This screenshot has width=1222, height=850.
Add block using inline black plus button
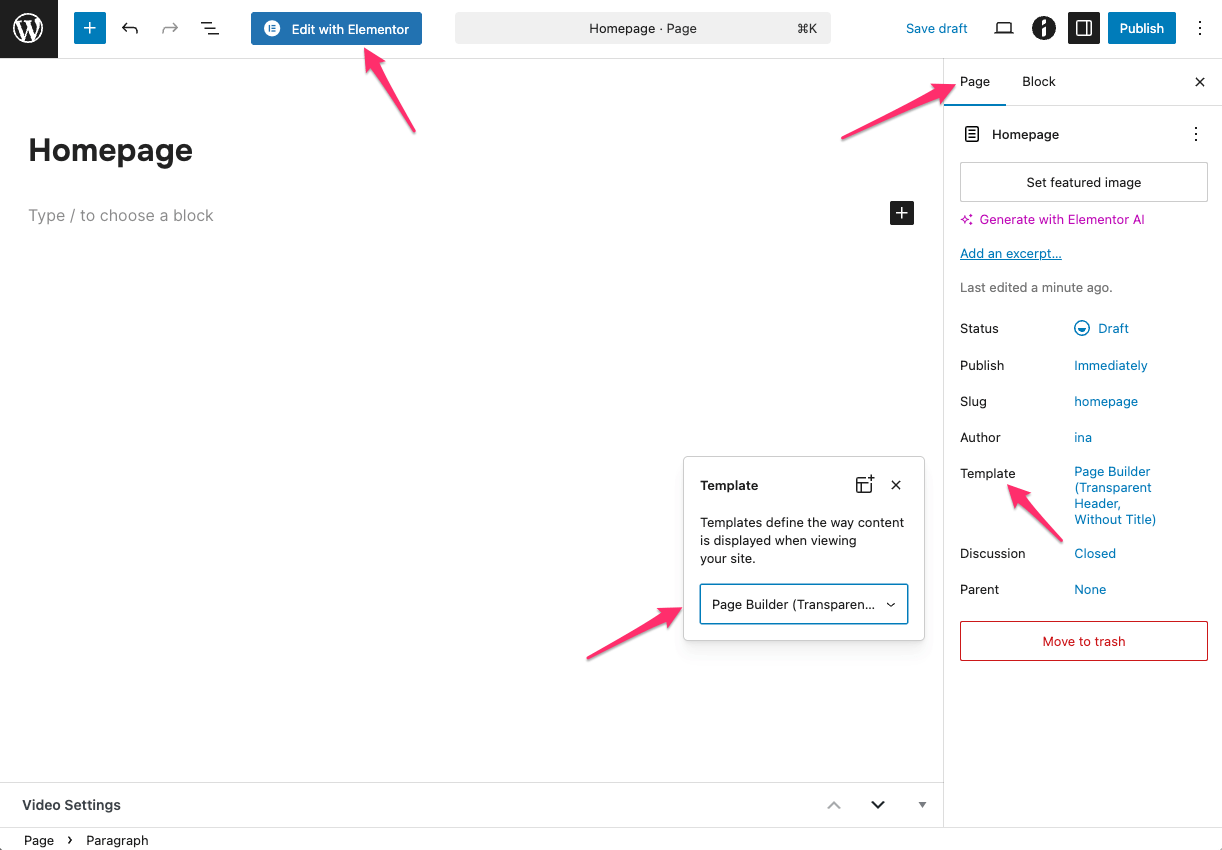coord(902,213)
